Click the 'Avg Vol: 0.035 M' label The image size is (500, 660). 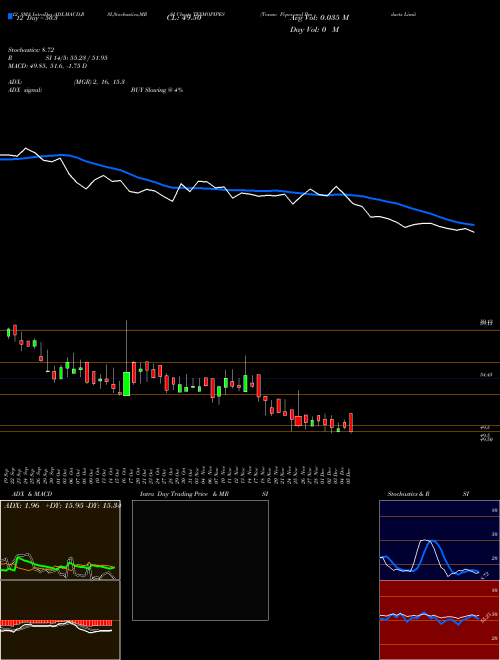[319, 18]
